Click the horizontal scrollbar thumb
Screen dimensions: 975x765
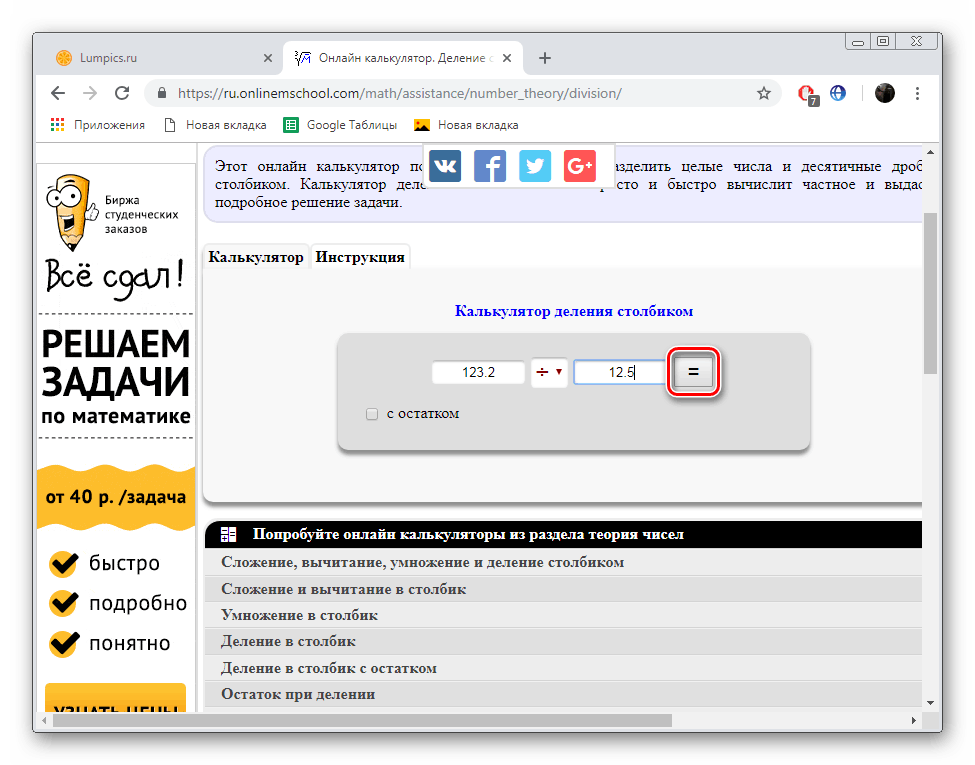pos(362,720)
